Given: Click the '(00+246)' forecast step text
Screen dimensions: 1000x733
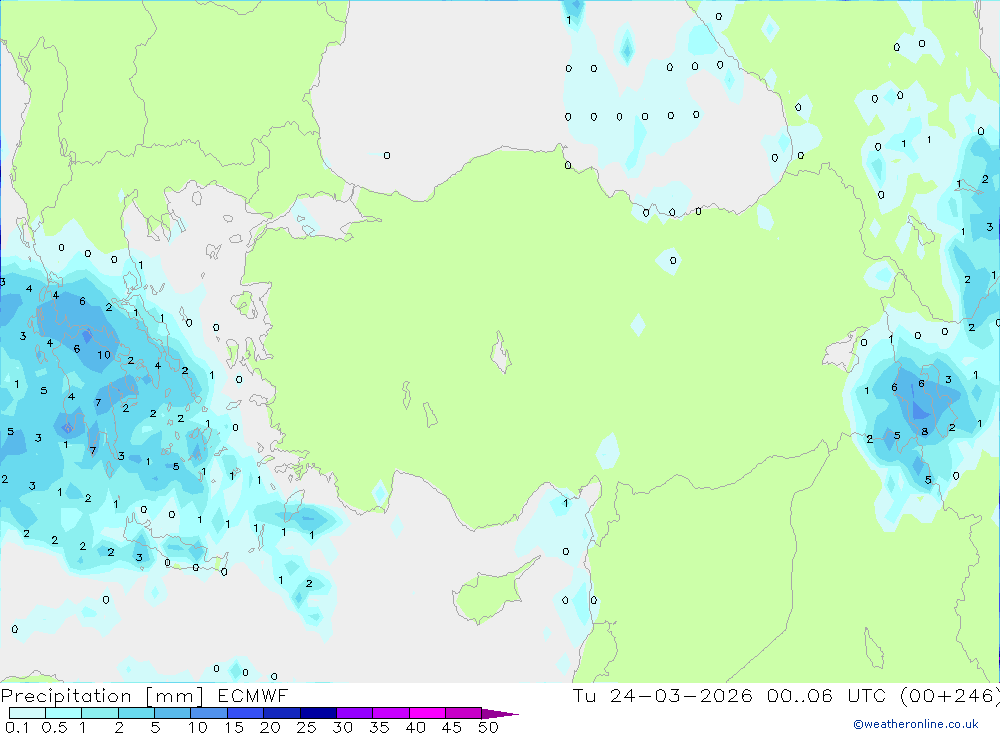Looking at the screenshot, I should 950,696.
